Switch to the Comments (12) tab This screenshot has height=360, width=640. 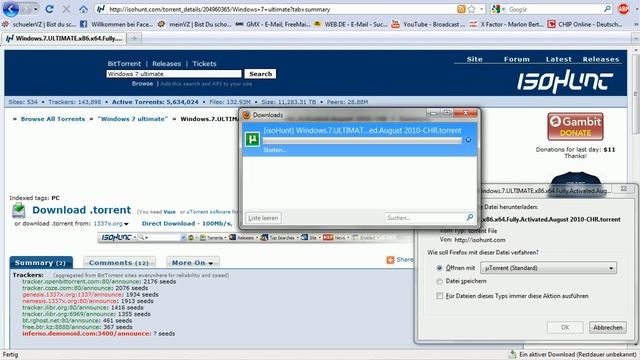[x=119, y=262]
